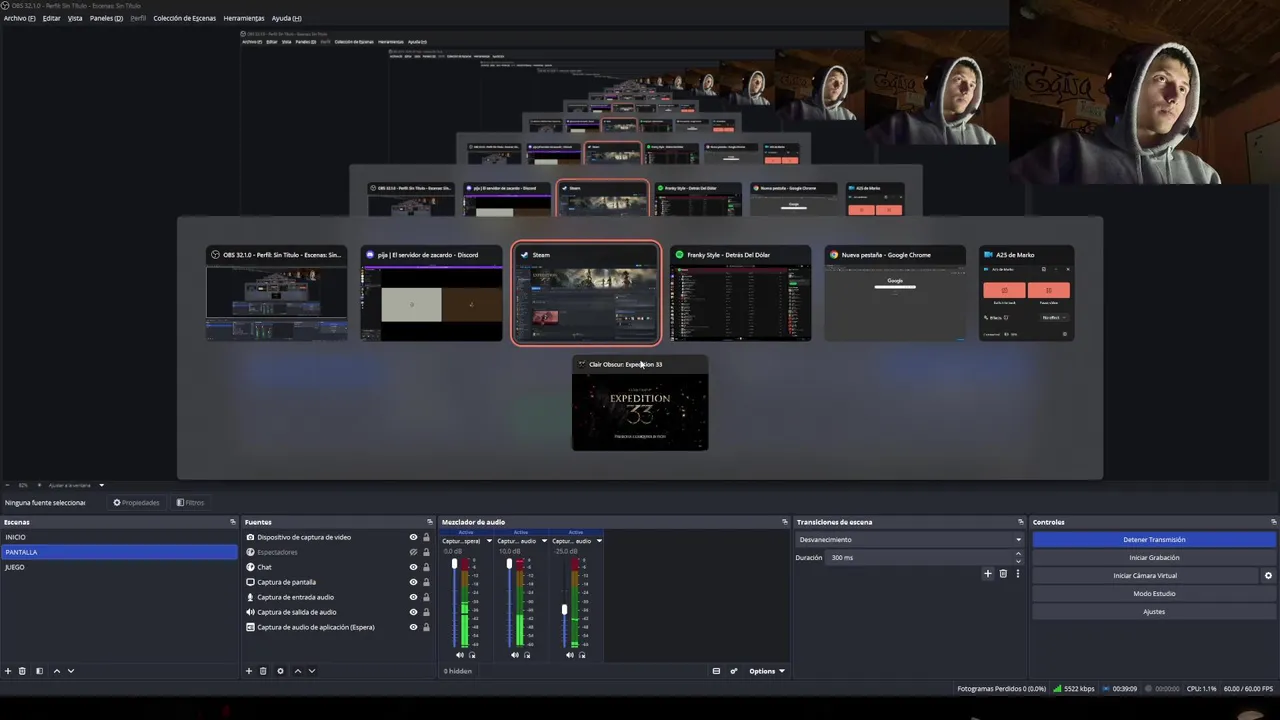Expand the 10.0 dB channel name dropdown arrow
The height and width of the screenshot is (720, 1280).
coord(544,541)
